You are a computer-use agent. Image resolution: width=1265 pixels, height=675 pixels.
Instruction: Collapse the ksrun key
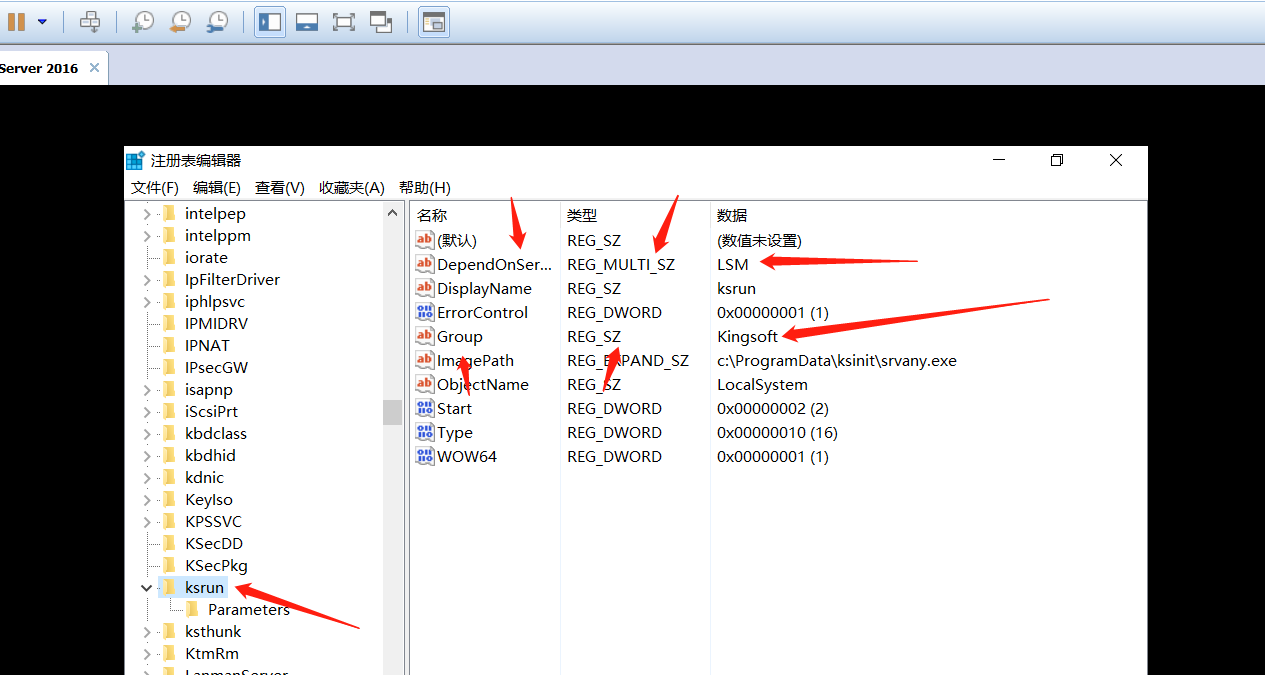click(x=147, y=588)
